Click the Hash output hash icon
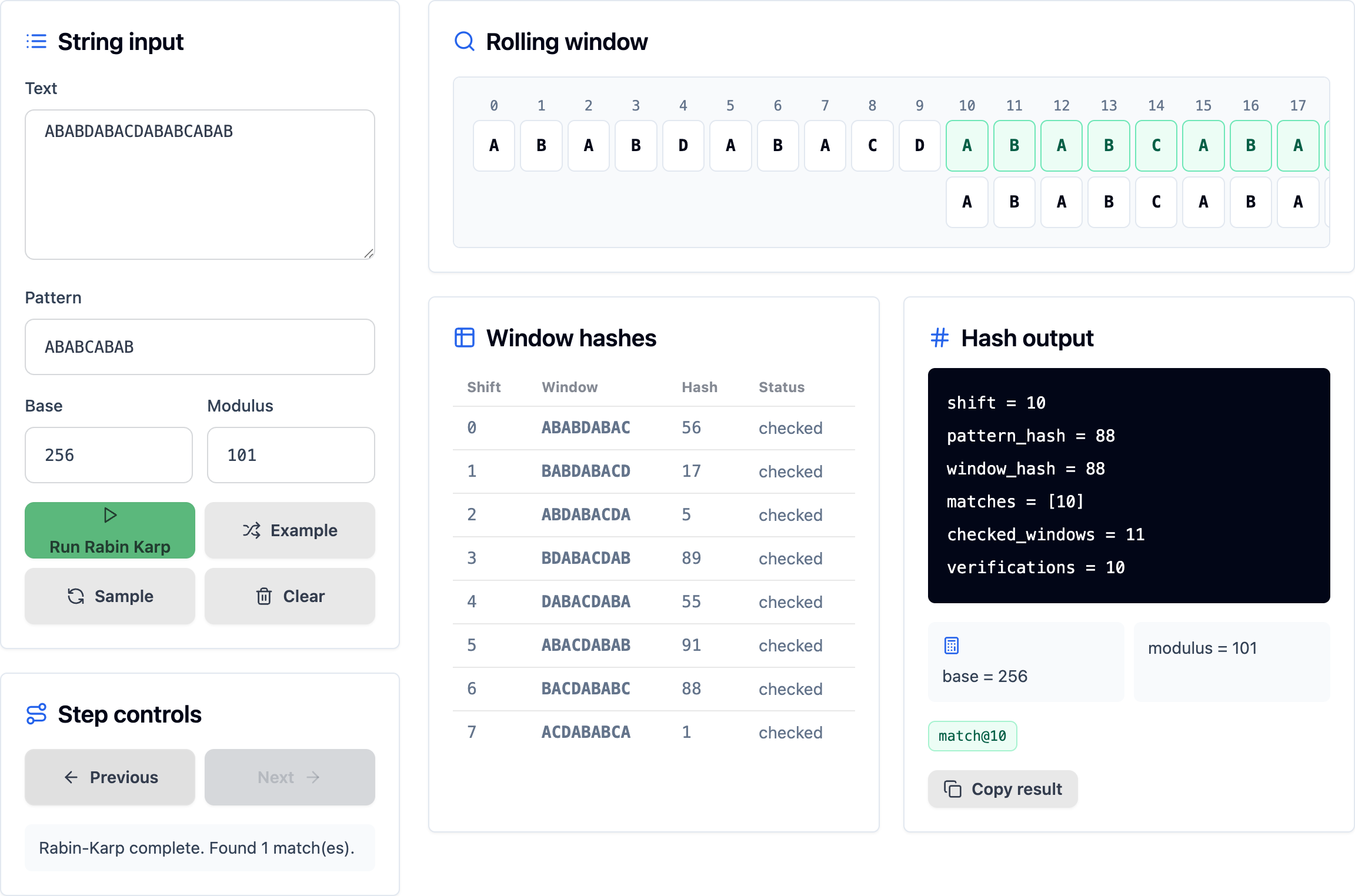The width and height of the screenshot is (1355, 896). 940,338
